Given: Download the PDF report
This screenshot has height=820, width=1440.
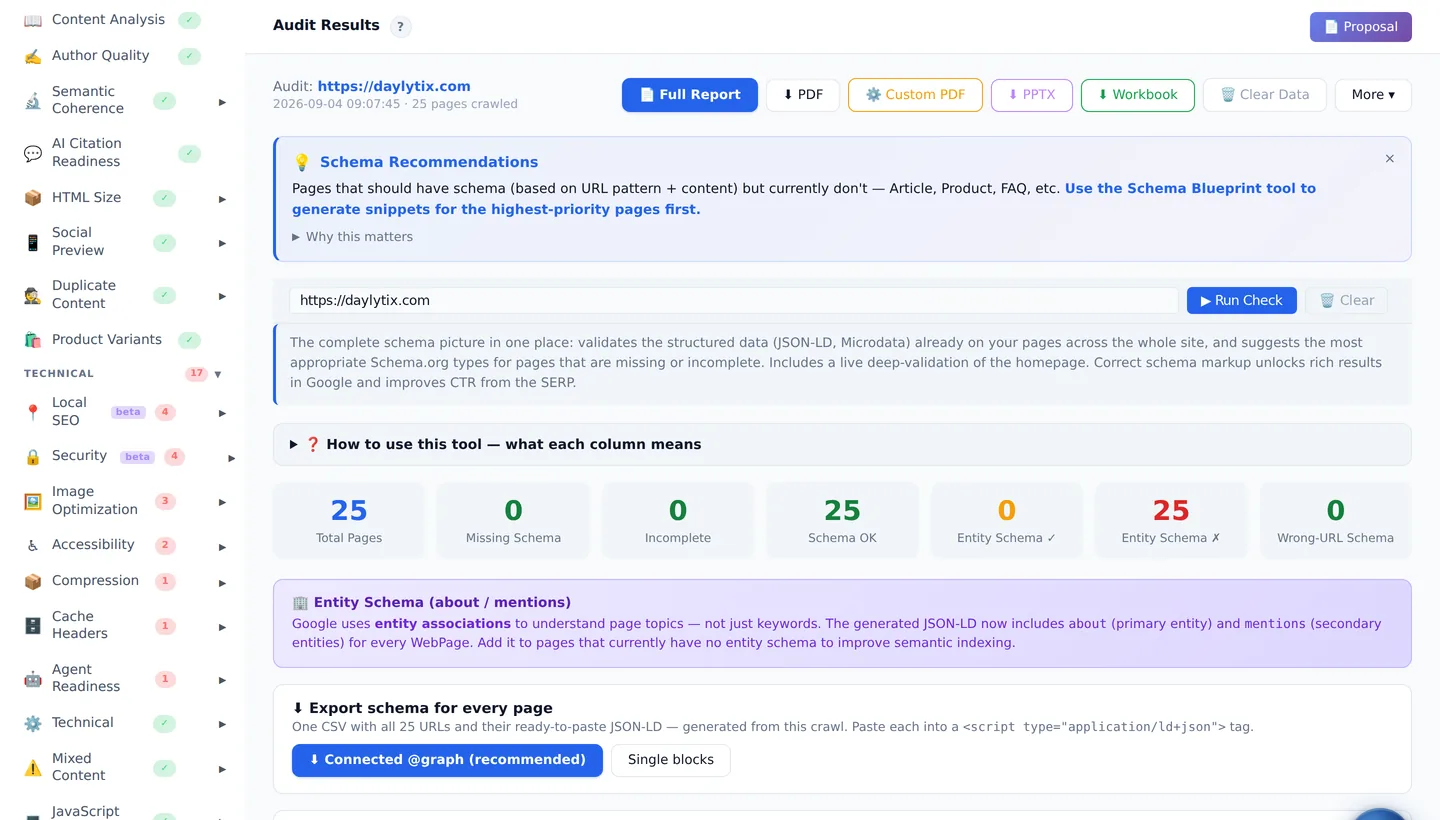Looking at the screenshot, I should tap(803, 95).
